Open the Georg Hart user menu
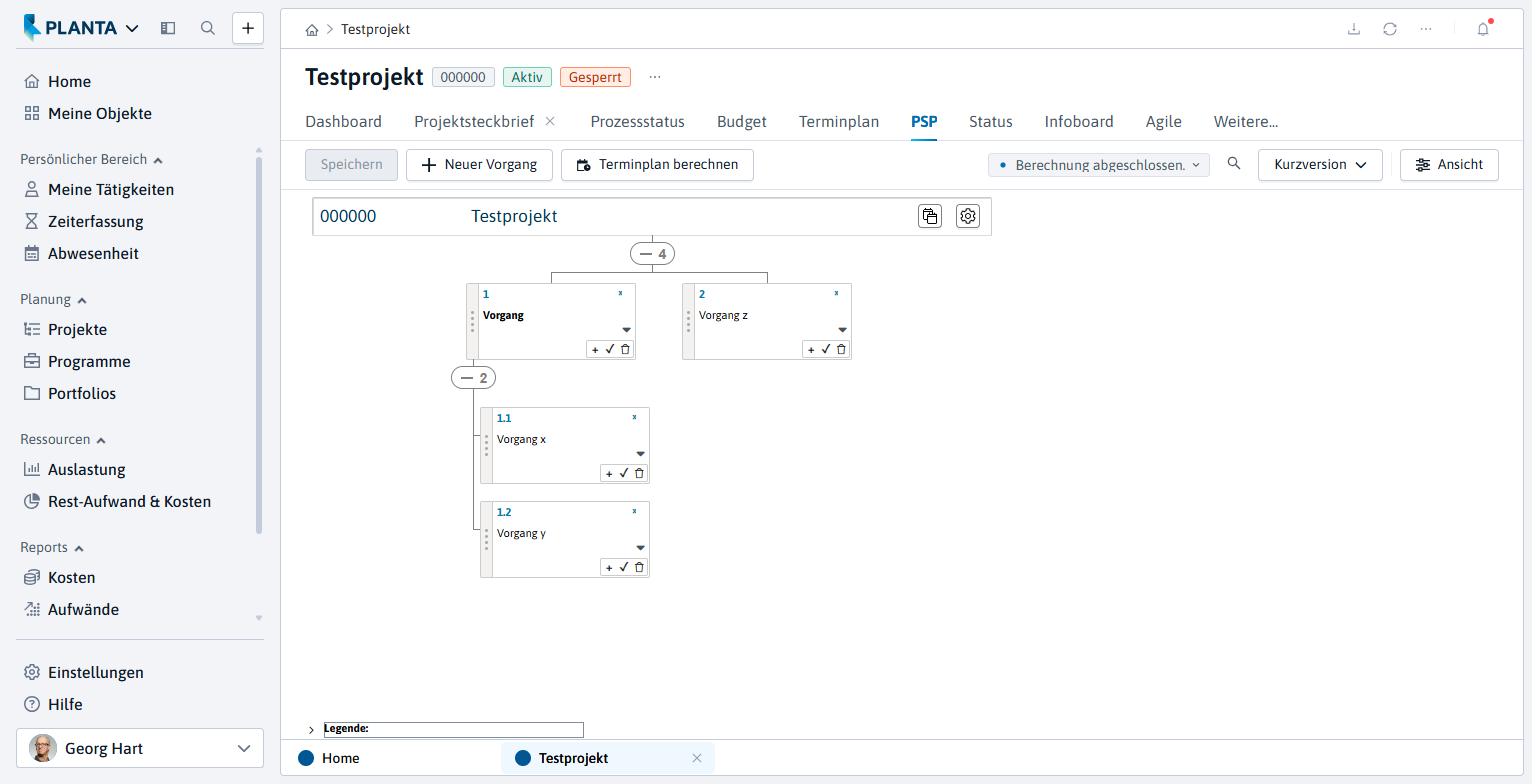The width and height of the screenshot is (1532, 784). [x=140, y=748]
